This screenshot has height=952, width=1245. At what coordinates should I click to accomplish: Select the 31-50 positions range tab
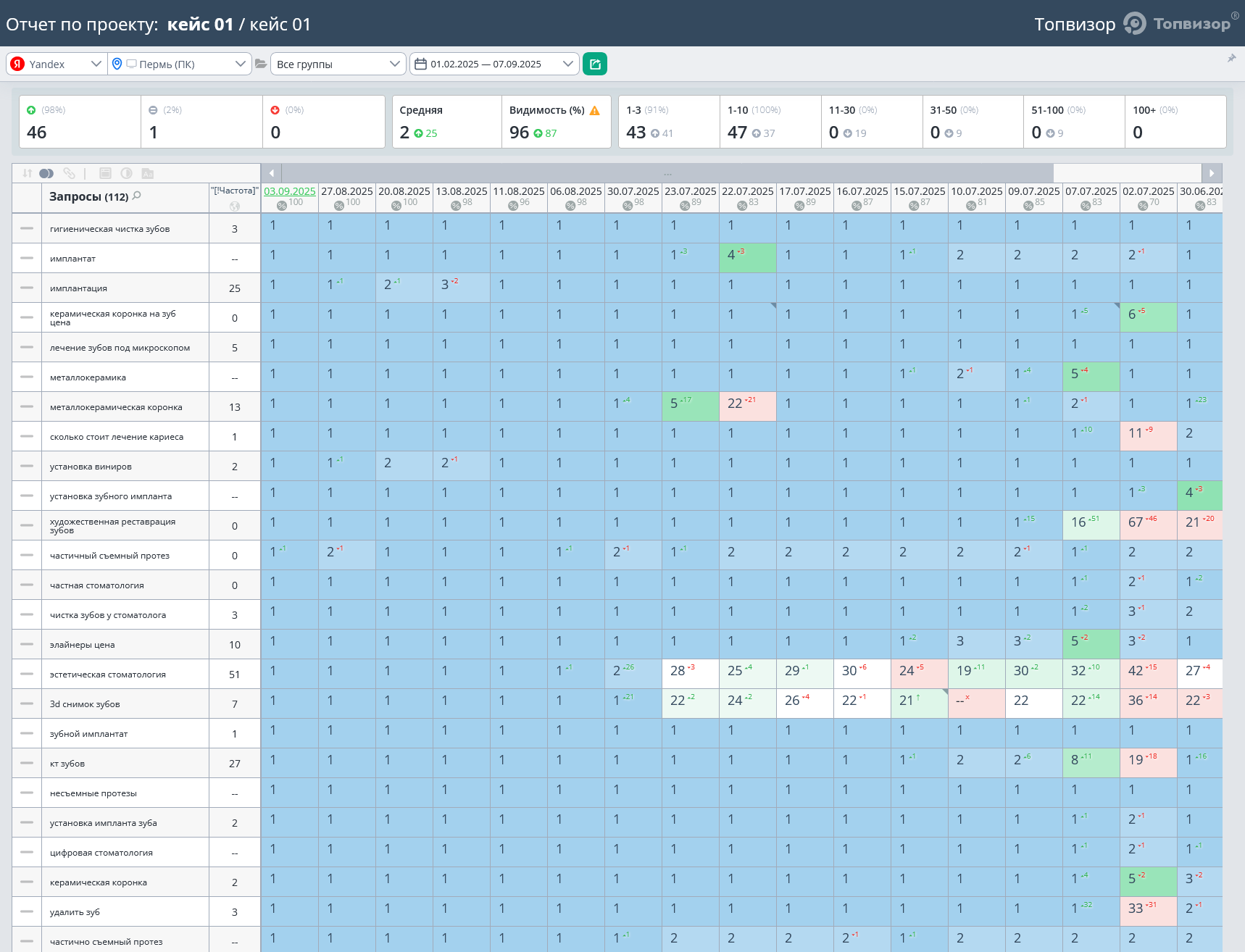click(x=973, y=122)
